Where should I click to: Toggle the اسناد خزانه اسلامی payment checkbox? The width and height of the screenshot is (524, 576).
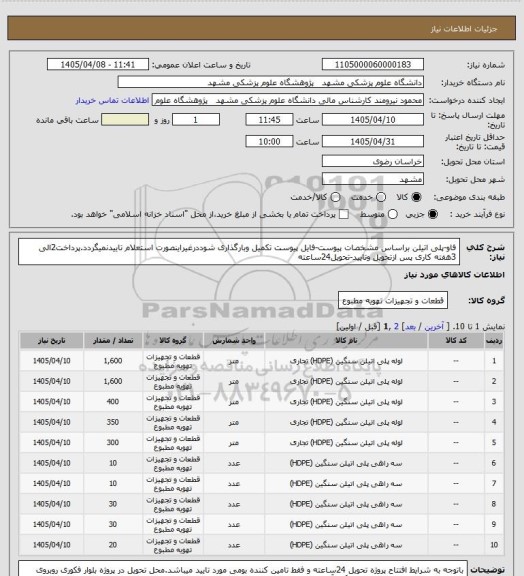(344, 214)
